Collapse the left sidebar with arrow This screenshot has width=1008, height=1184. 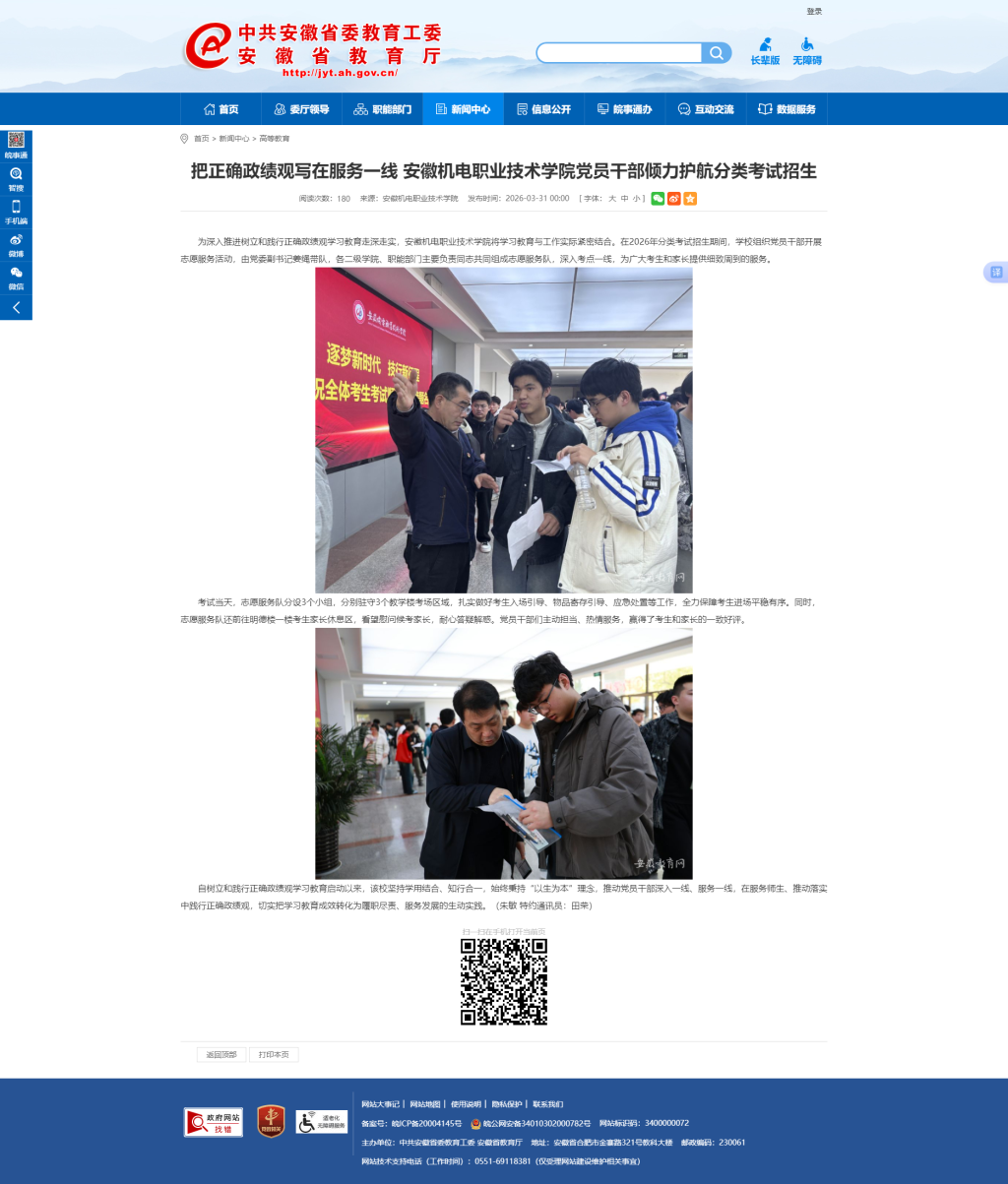(x=16, y=308)
